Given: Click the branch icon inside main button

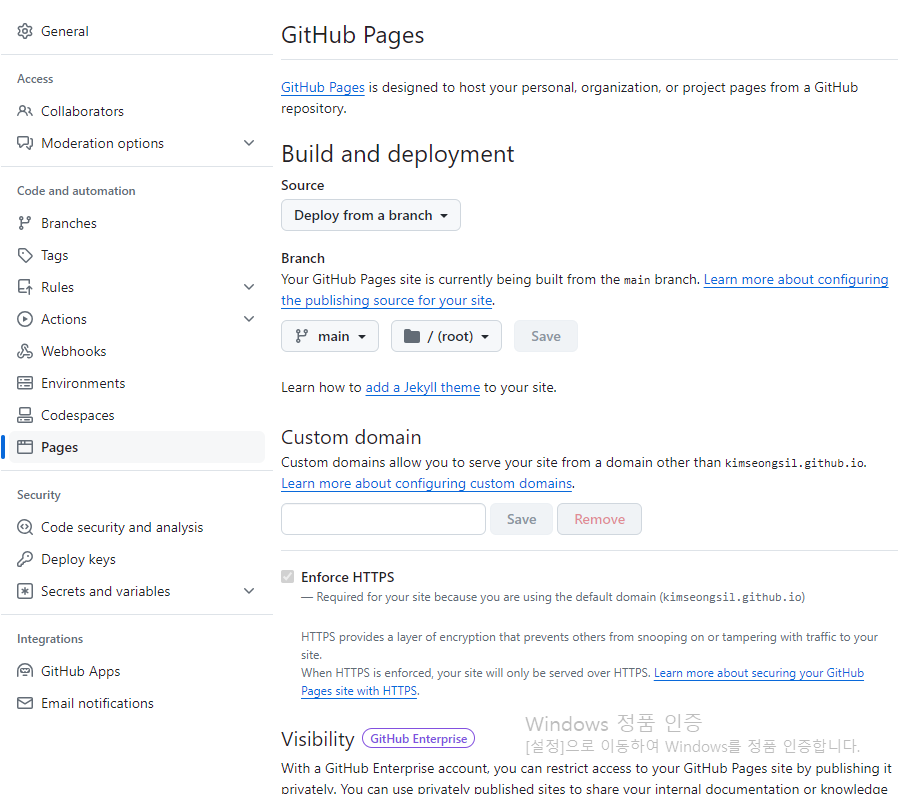Looking at the screenshot, I should click(302, 336).
